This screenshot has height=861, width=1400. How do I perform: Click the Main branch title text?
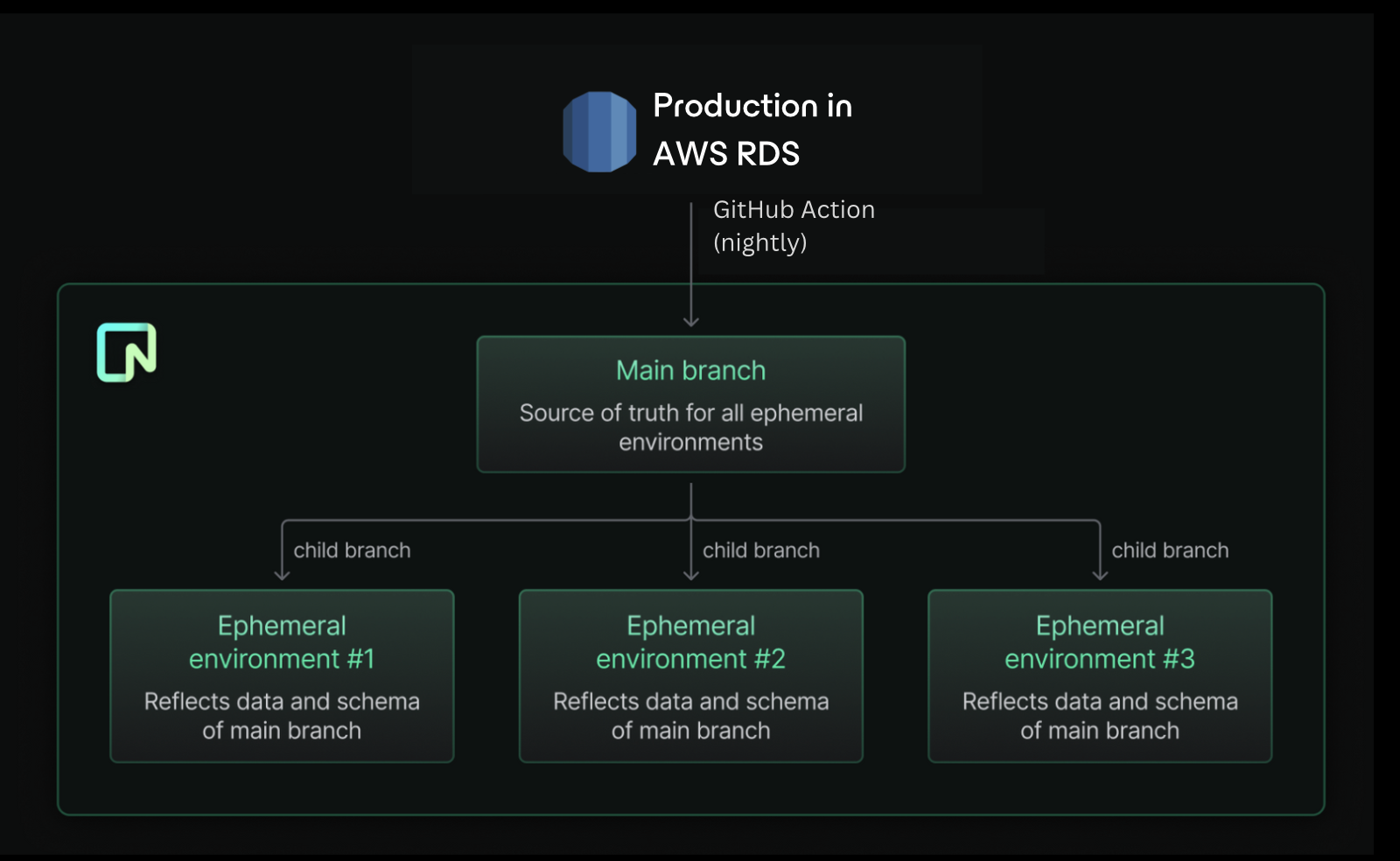(691, 370)
